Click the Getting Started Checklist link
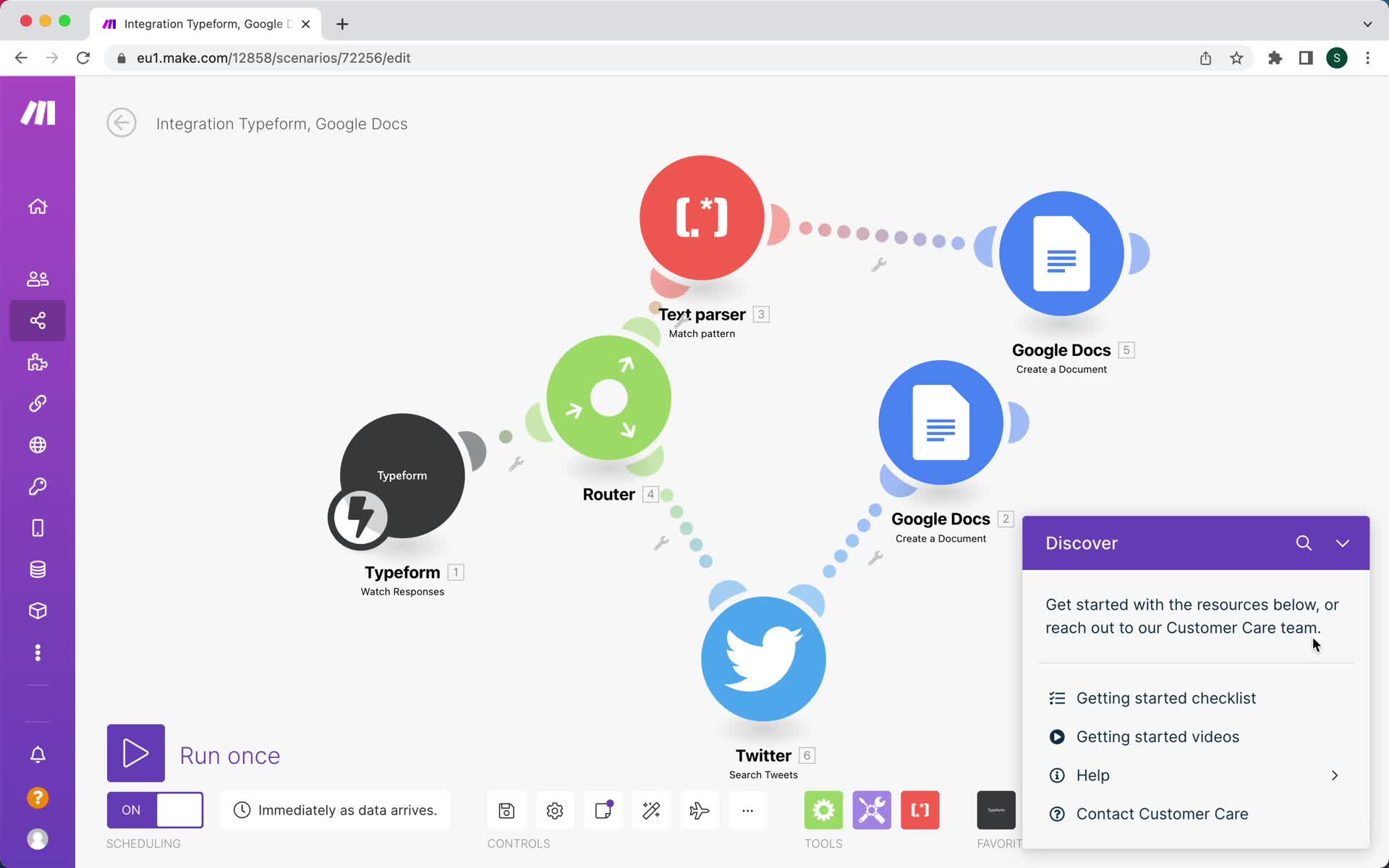 tap(1166, 698)
